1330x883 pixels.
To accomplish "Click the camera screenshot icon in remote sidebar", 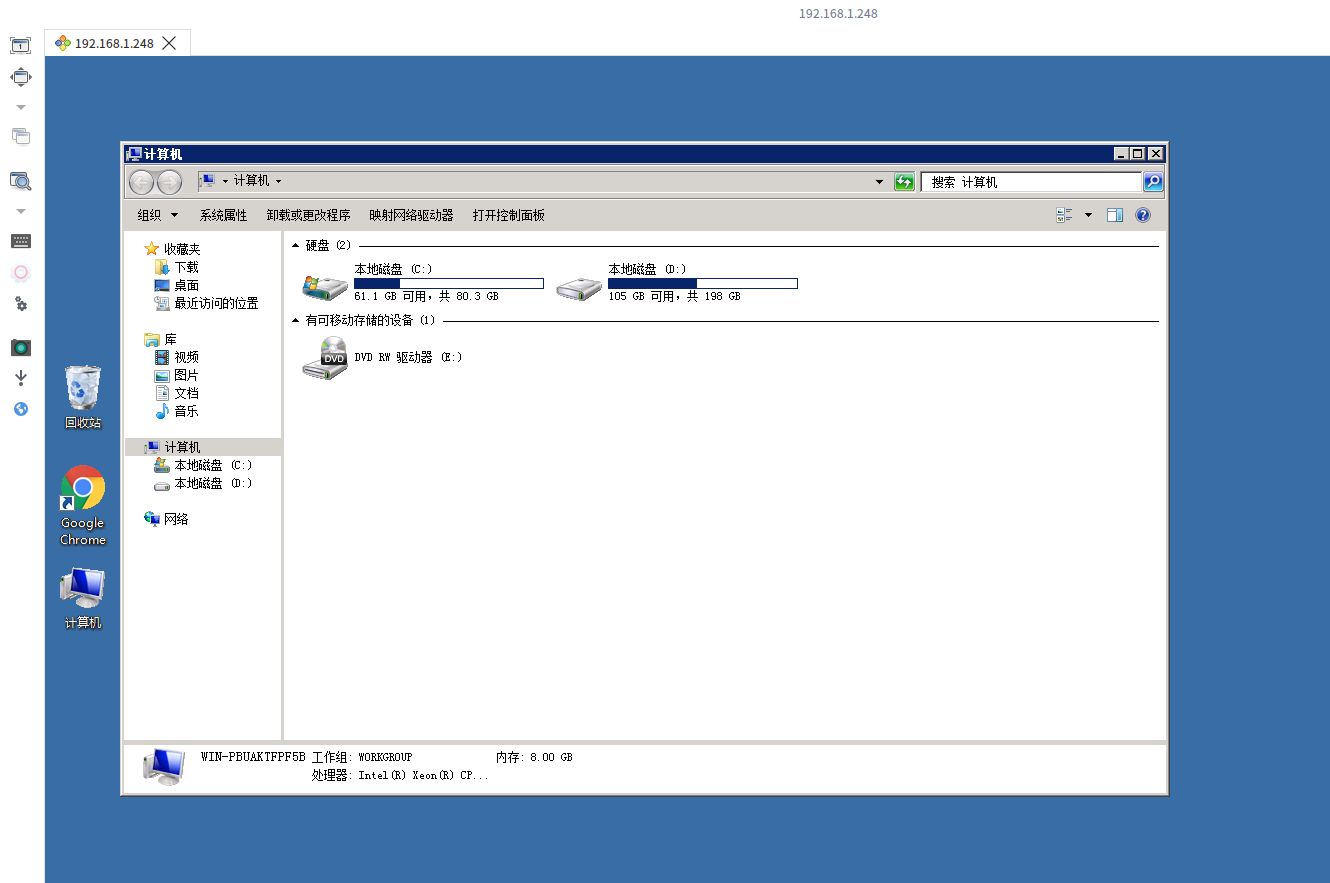I will 21,347.
